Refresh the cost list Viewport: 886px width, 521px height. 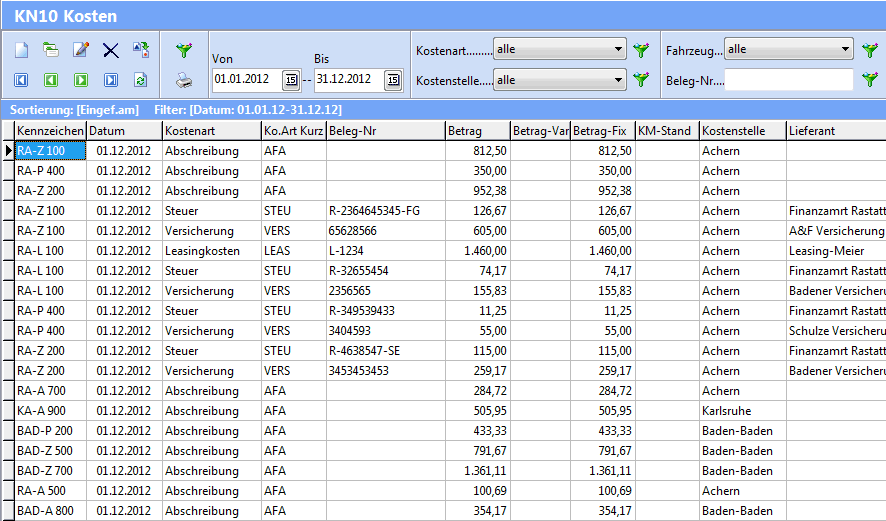pos(141,79)
